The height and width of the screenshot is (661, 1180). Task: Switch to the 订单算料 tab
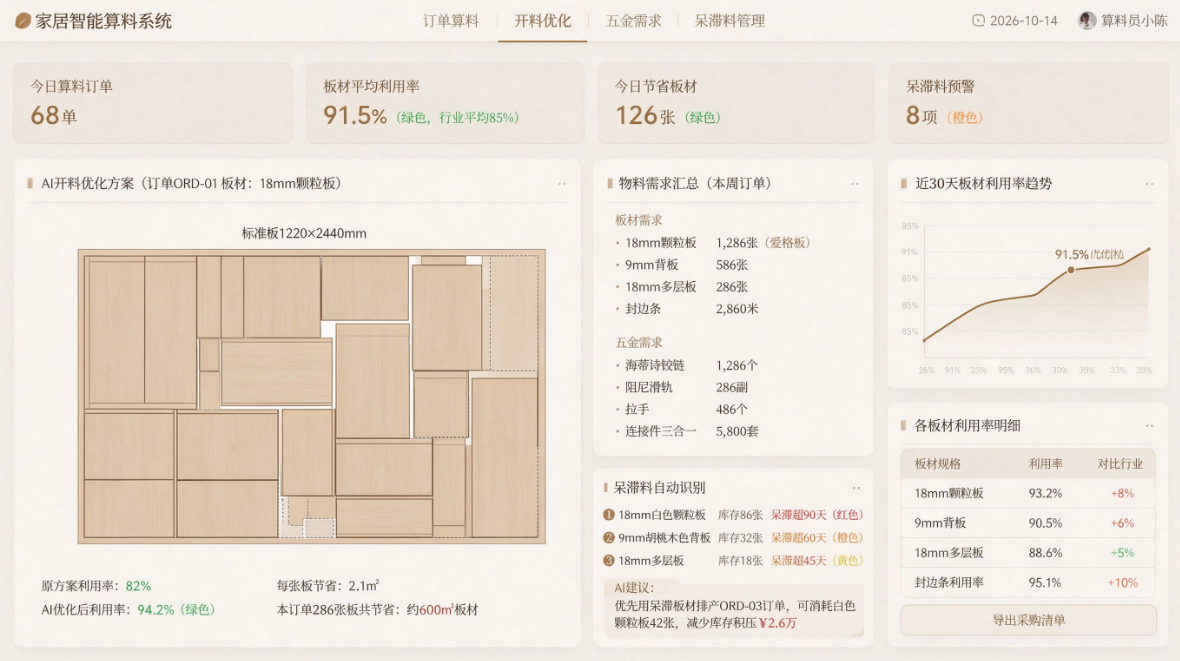(x=450, y=21)
